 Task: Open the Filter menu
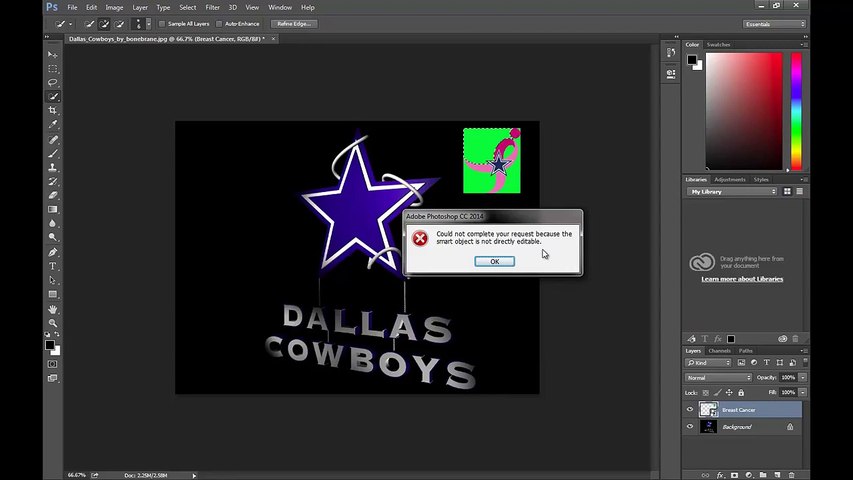212,8
